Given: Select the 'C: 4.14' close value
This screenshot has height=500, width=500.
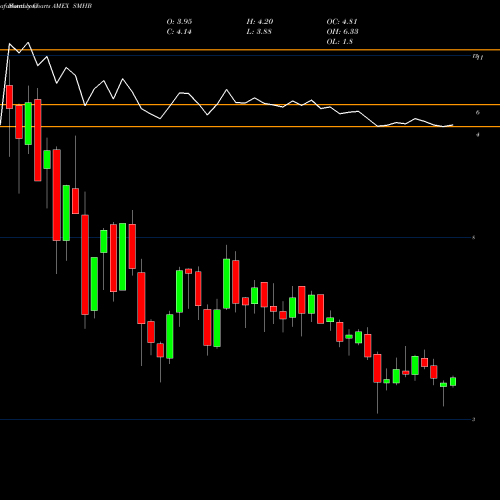Looking at the screenshot, I should click(x=179, y=32).
